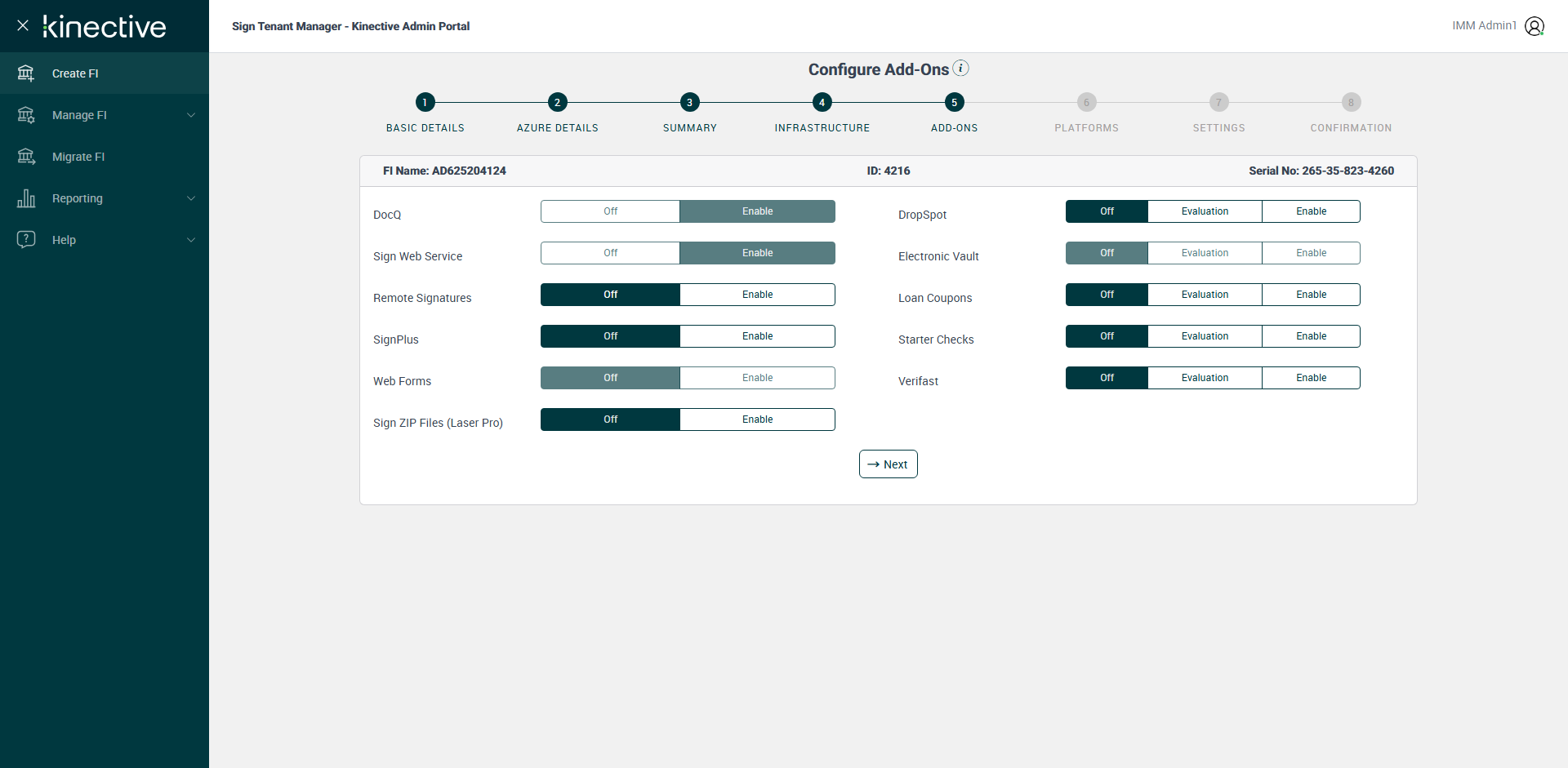1568x768 pixels.
Task: Open Create FI in the sidebar
Action: click(105, 73)
